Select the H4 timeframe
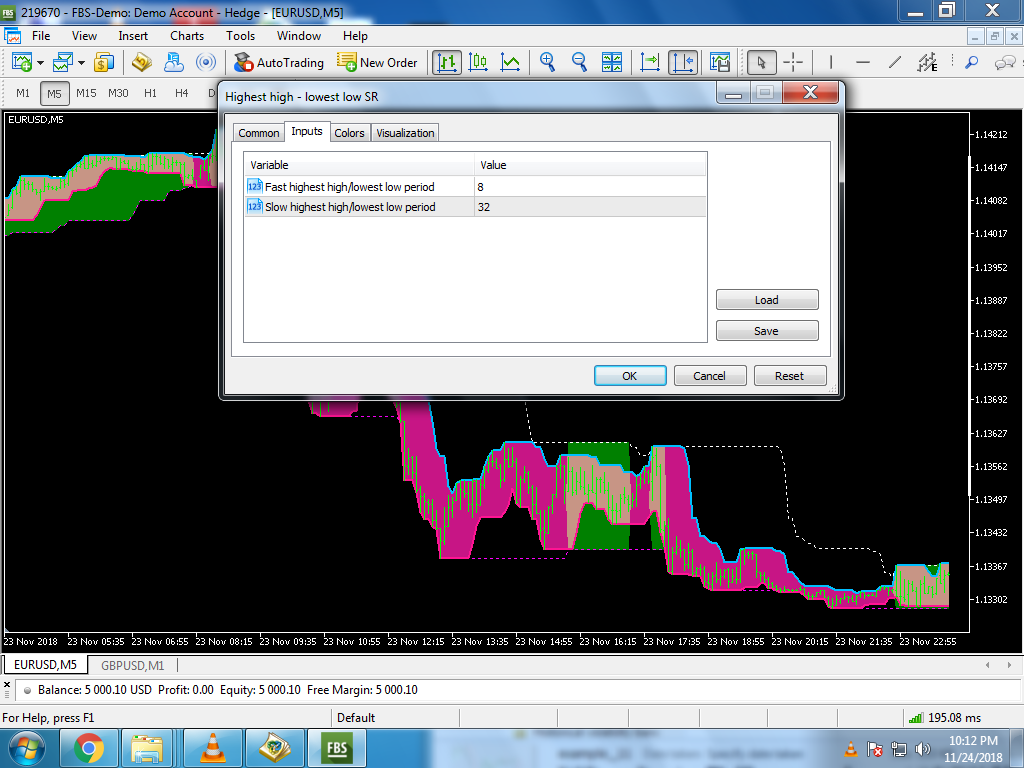Image resolution: width=1024 pixels, height=768 pixels. (182, 93)
